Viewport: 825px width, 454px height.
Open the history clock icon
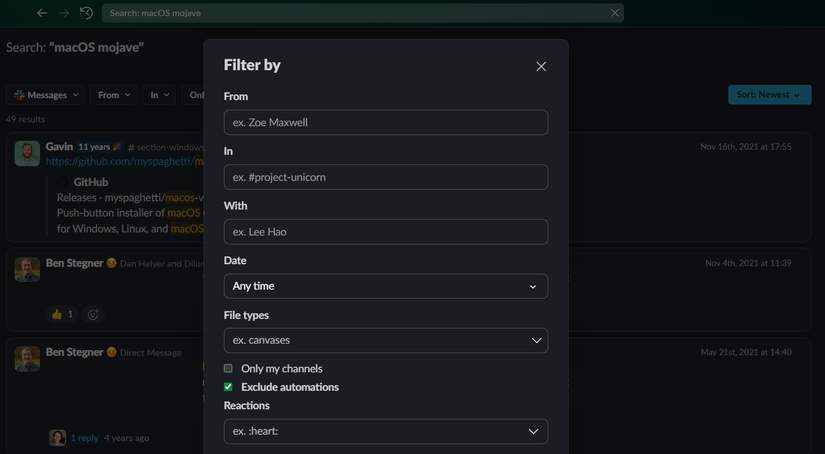pyautogui.click(x=86, y=13)
